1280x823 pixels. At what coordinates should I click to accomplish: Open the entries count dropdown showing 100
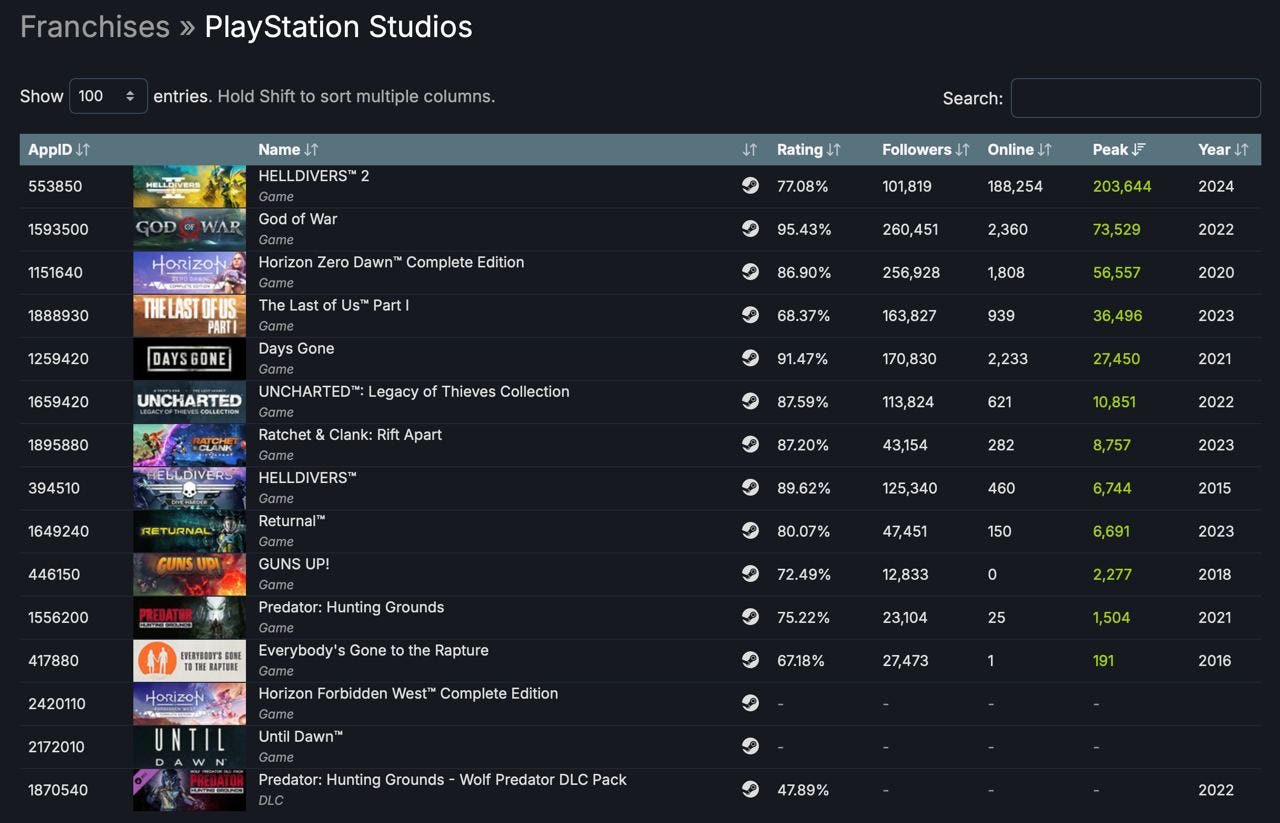[108, 96]
